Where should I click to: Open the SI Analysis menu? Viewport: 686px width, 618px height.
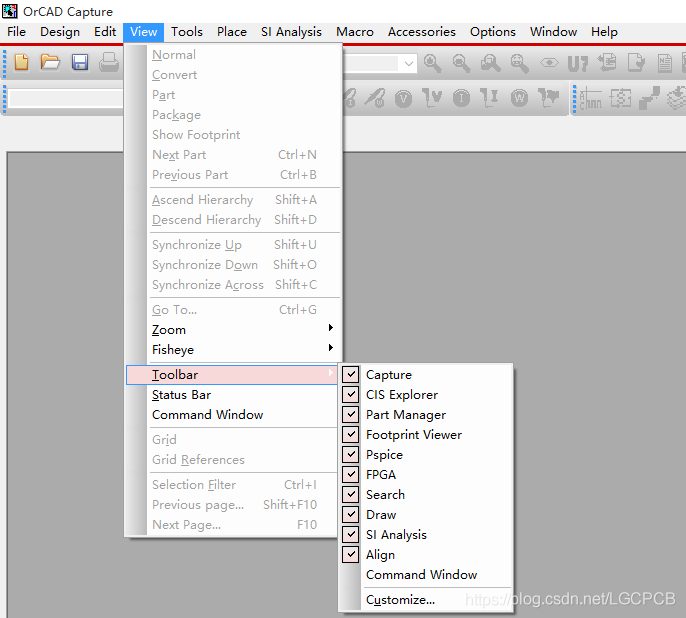point(291,32)
